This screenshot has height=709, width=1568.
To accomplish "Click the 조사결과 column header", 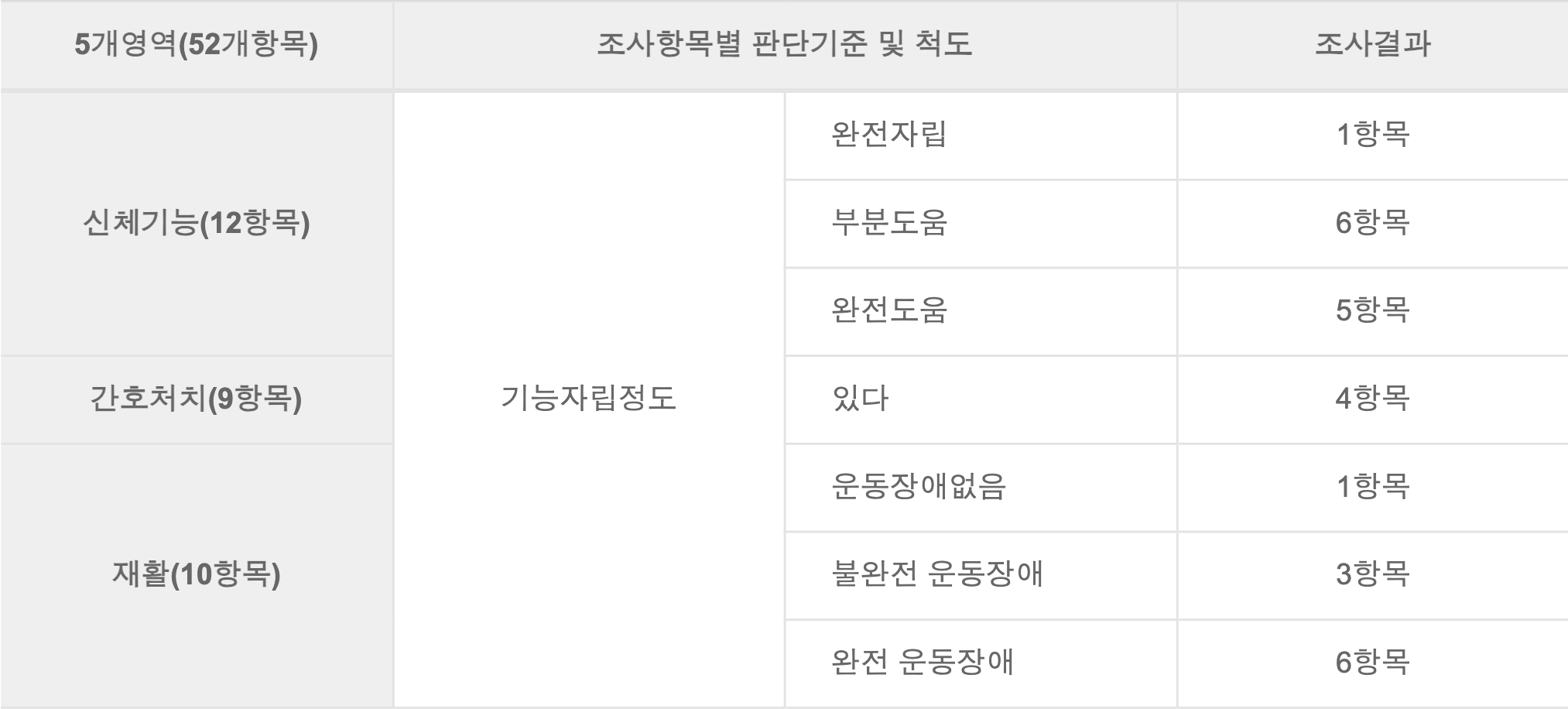I will click(1373, 45).
